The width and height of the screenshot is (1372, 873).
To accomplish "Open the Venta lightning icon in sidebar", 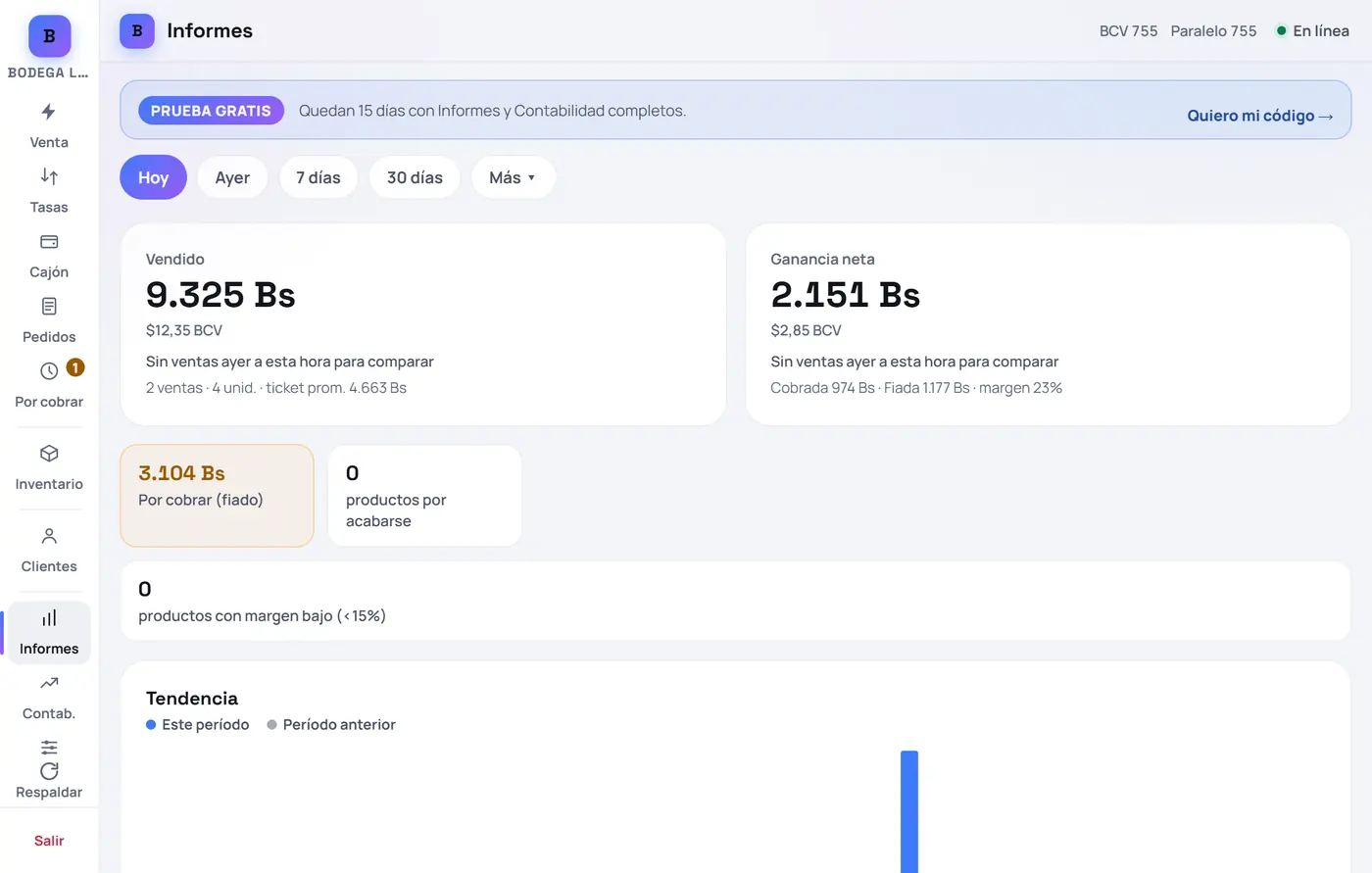I will coord(49,112).
